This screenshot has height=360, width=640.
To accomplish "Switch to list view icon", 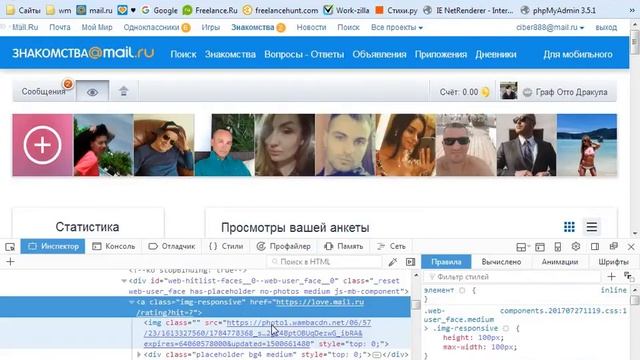I will point(592,227).
